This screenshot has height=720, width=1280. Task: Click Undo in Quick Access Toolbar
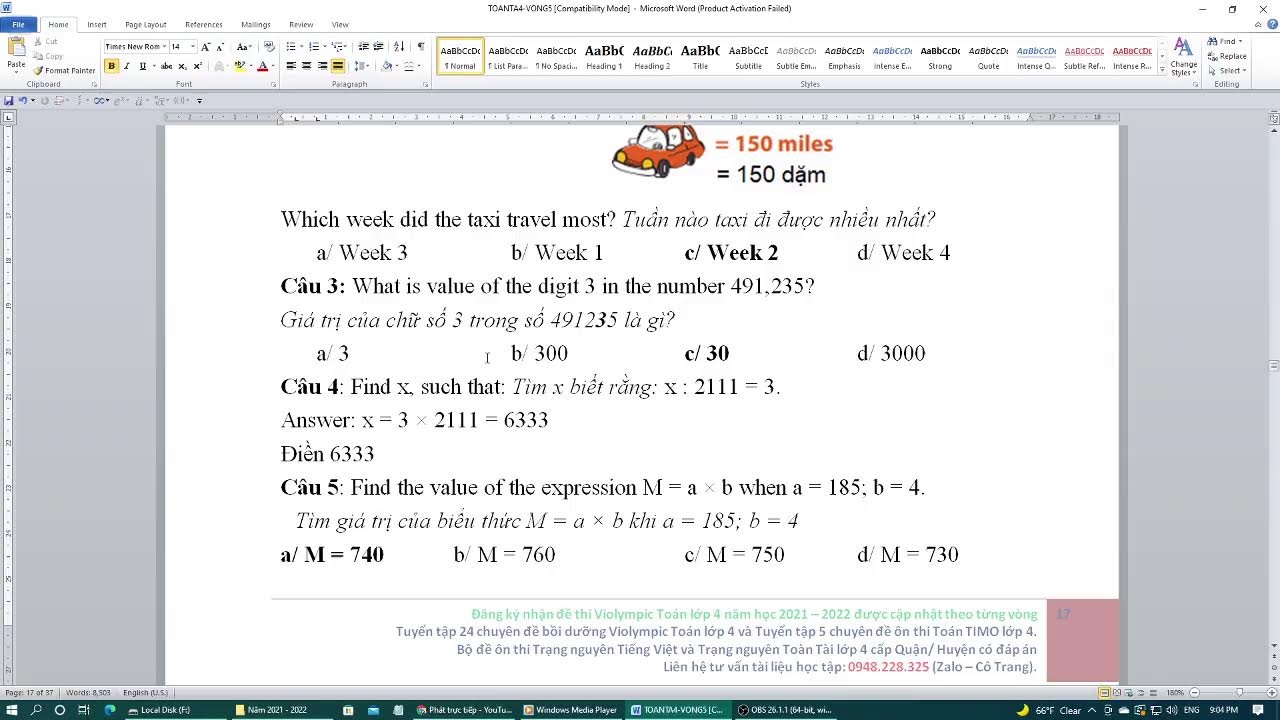coord(22,100)
